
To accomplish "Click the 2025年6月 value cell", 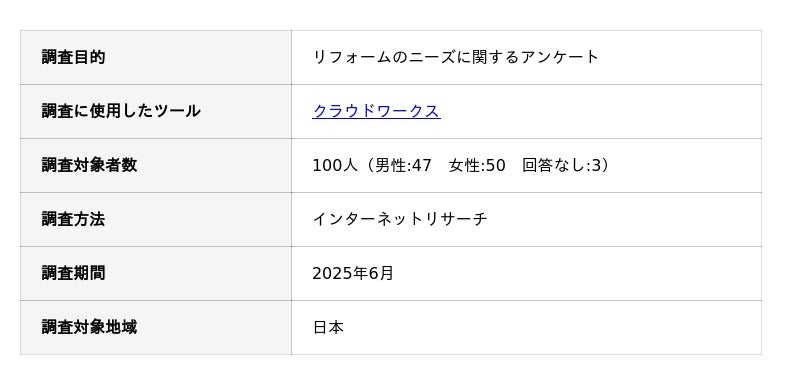I will pos(527,273).
